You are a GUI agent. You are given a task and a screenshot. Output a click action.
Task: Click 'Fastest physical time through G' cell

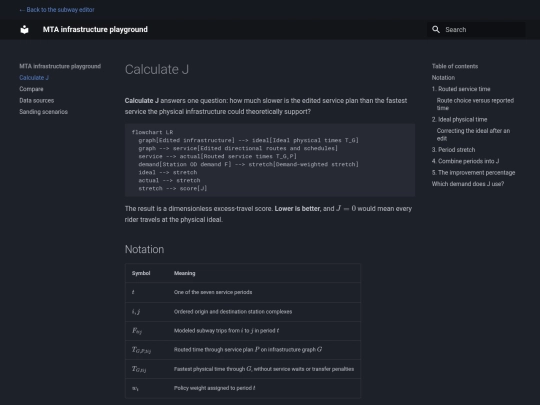[264, 369]
